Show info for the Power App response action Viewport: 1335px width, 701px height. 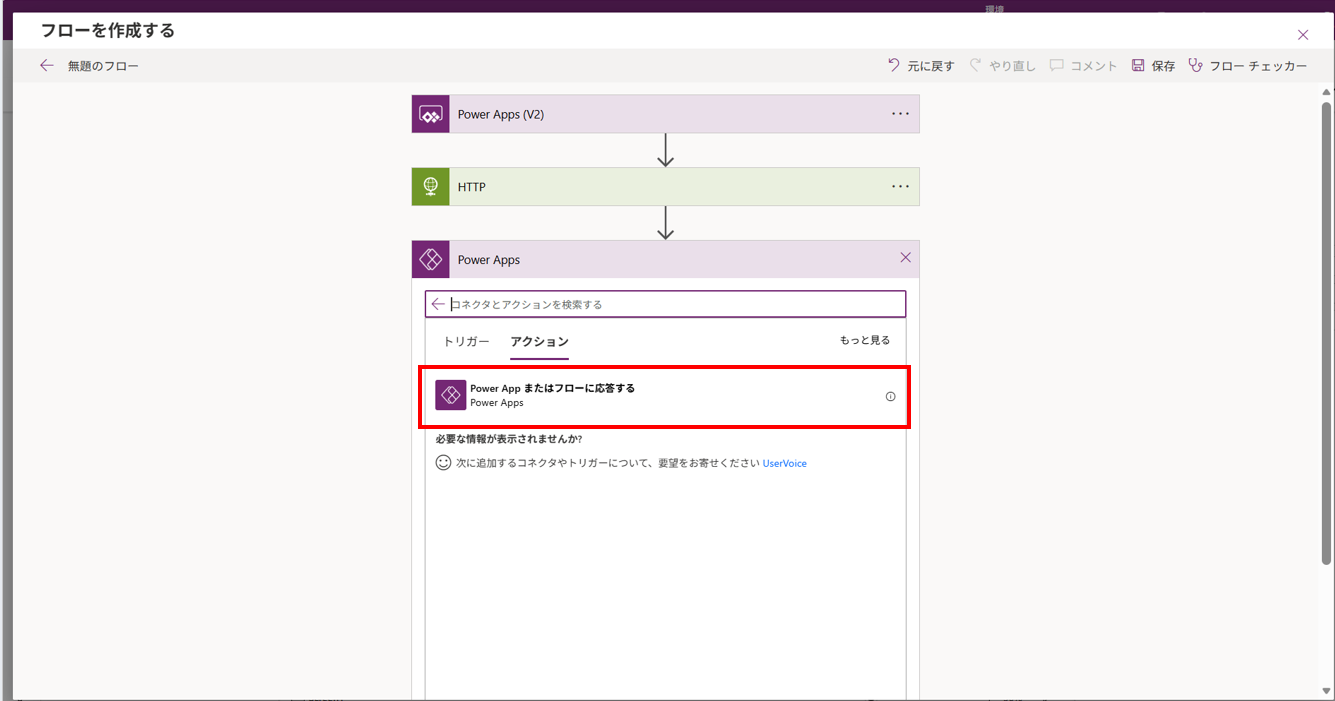890,397
